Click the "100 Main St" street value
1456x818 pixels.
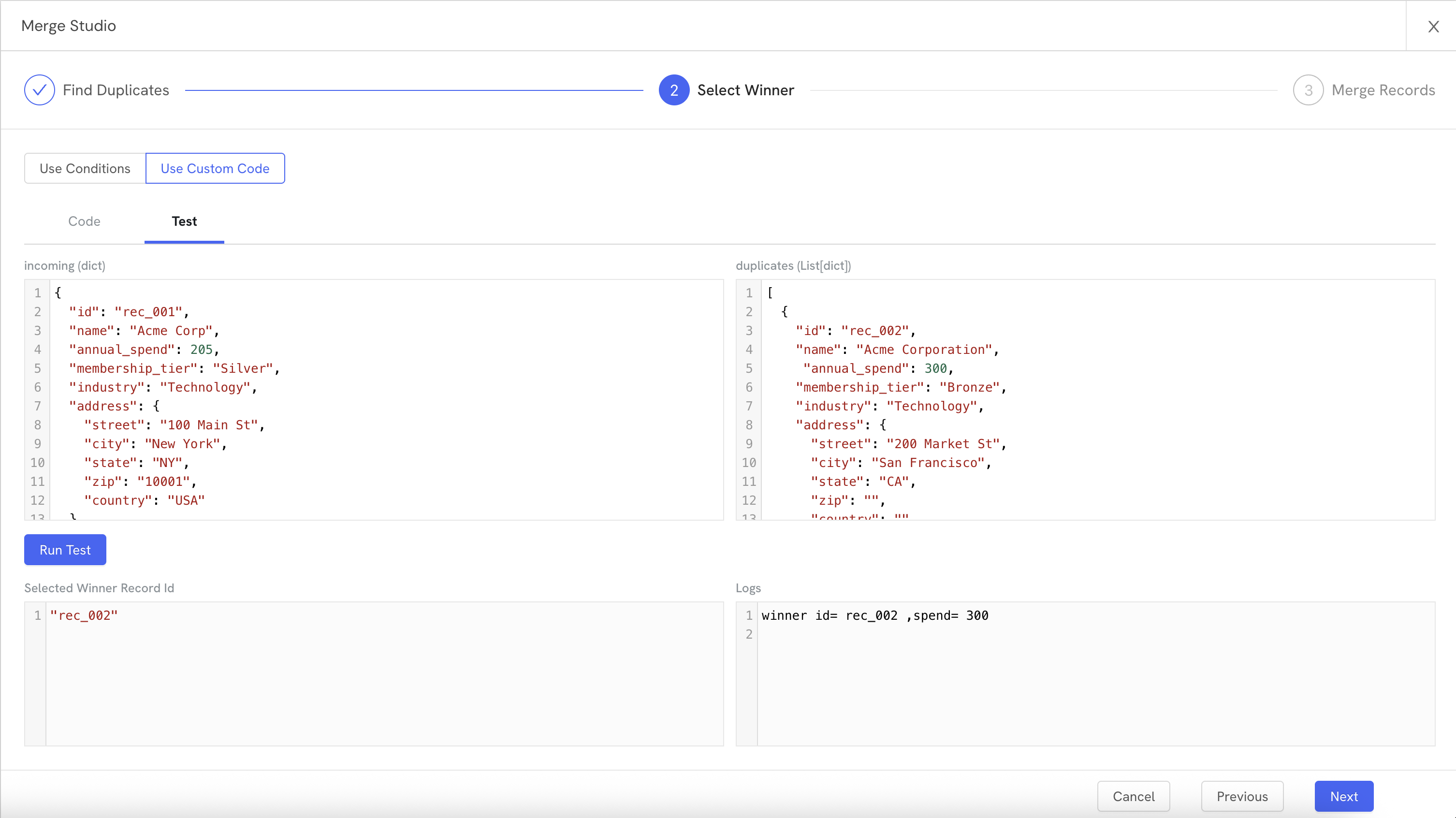click(x=208, y=425)
